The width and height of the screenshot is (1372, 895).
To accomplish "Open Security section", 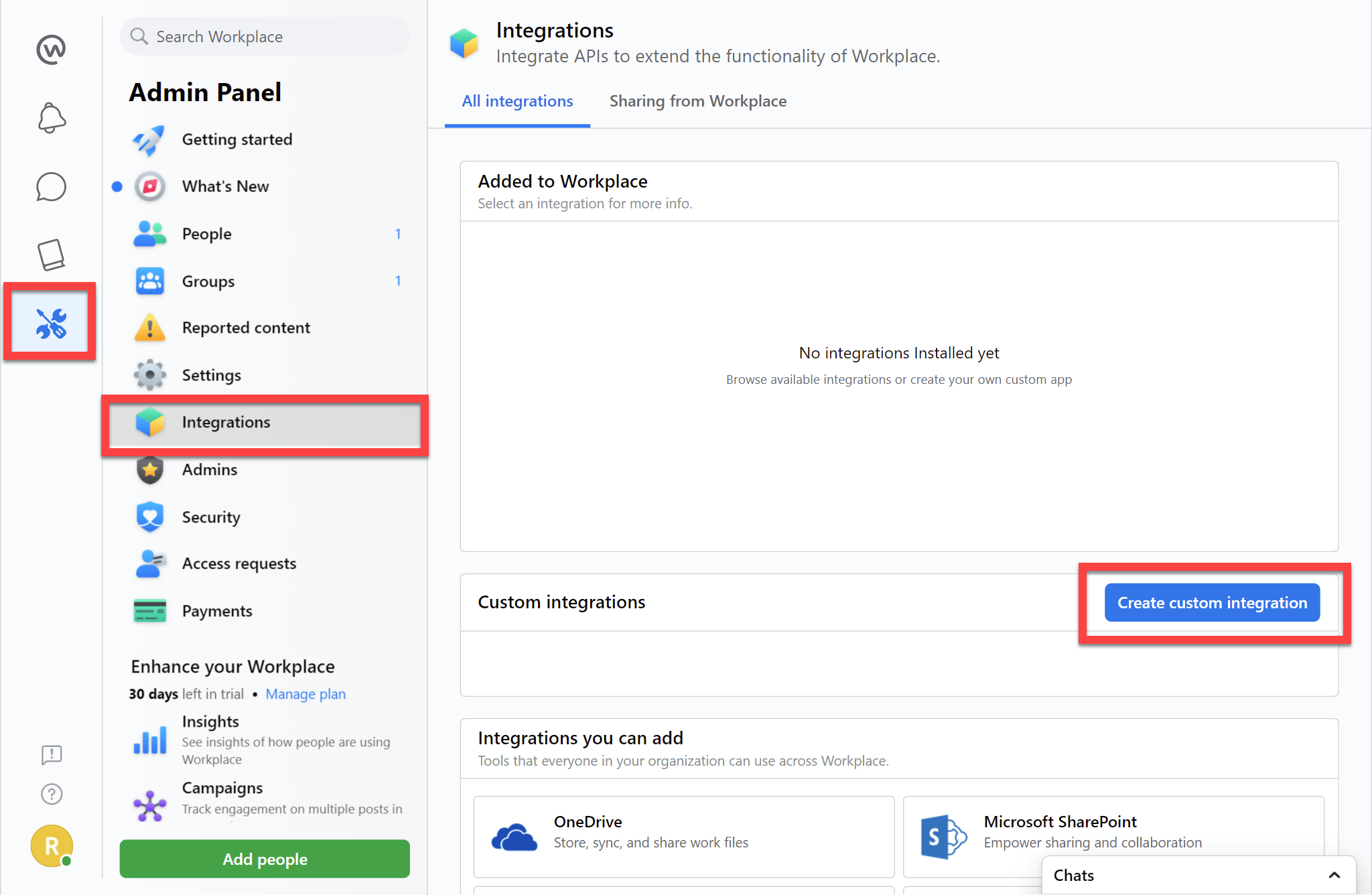I will click(x=265, y=517).
